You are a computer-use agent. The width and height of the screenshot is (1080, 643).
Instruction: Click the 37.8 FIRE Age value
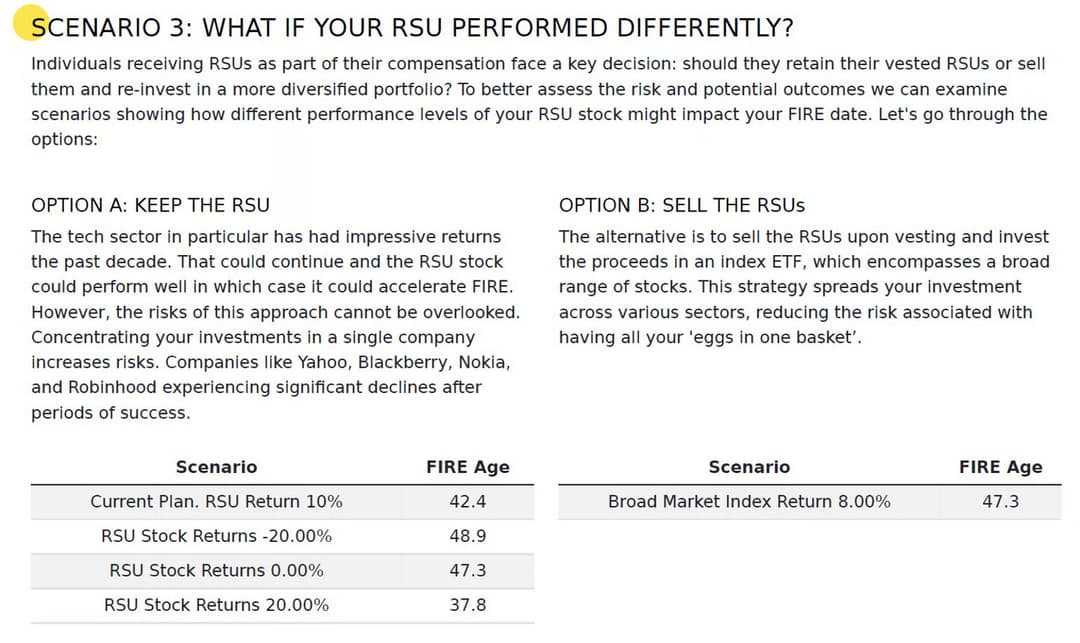[x=467, y=604]
